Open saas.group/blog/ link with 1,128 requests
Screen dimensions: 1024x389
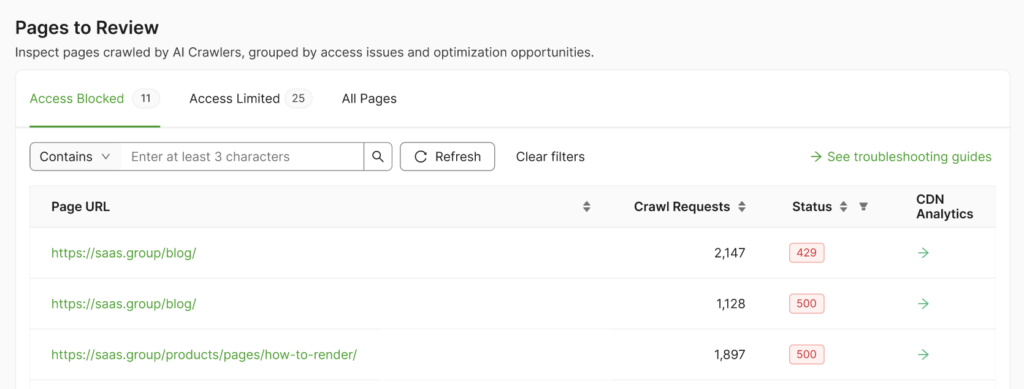(123, 303)
